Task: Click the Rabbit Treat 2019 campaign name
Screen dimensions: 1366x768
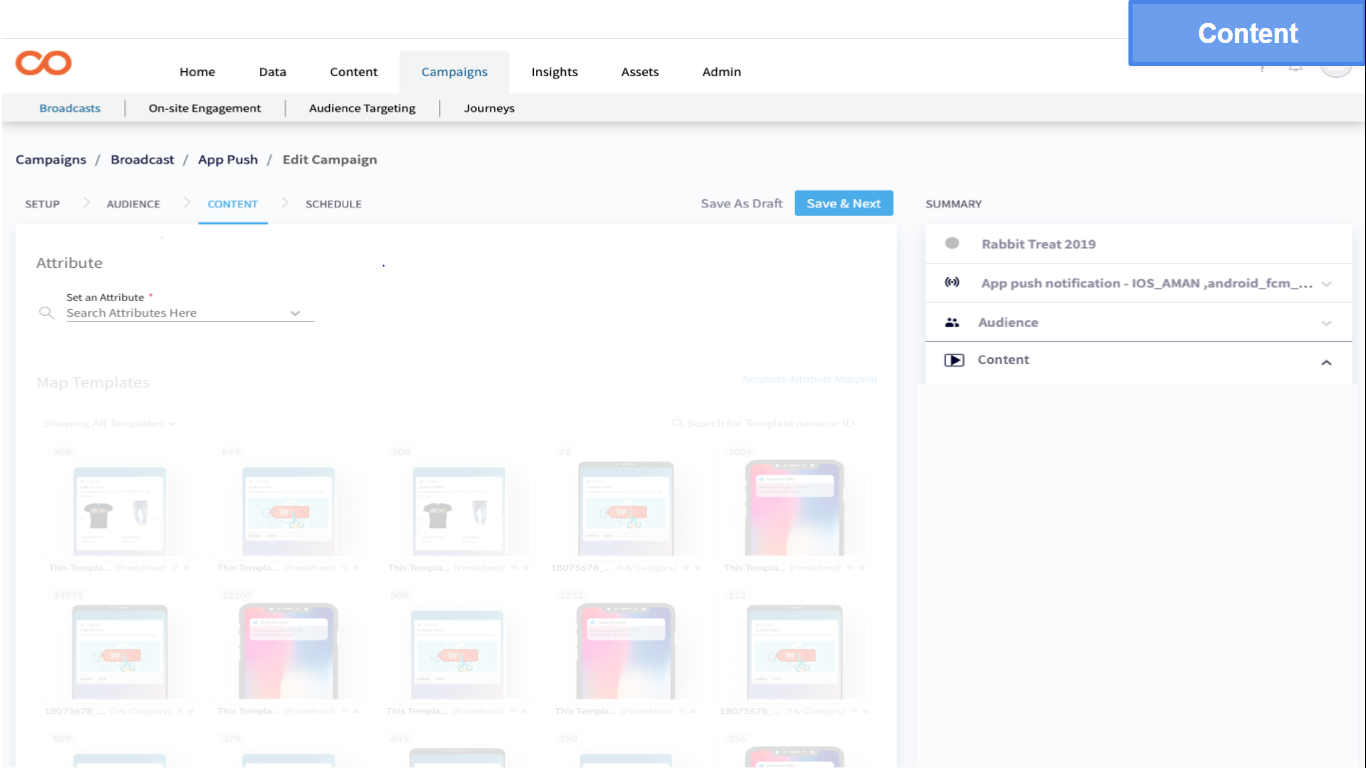Action: click(1038, 244)
